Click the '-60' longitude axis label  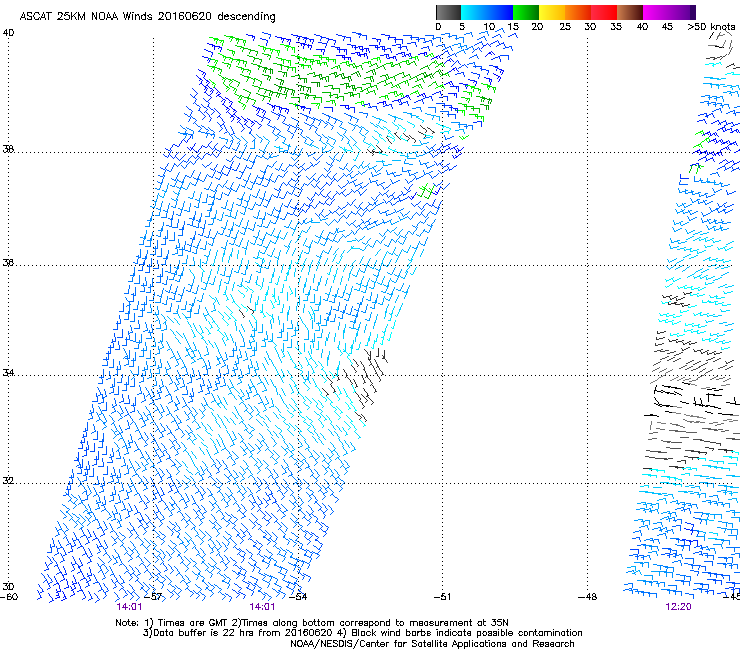(9, 597)
